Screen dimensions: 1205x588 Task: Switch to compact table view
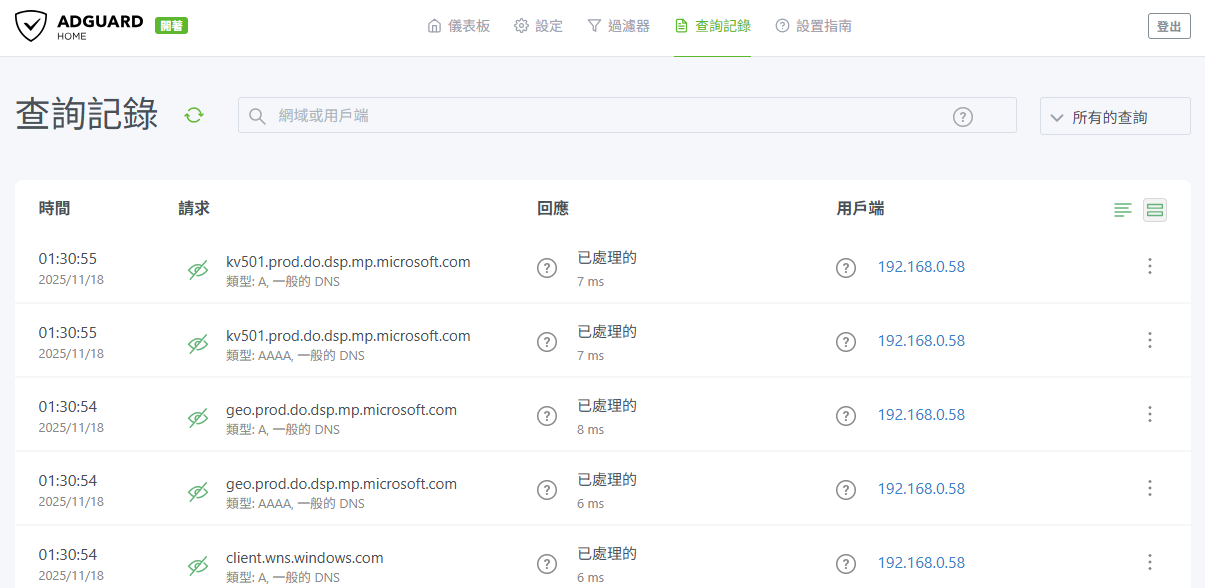coord(1123,210)
